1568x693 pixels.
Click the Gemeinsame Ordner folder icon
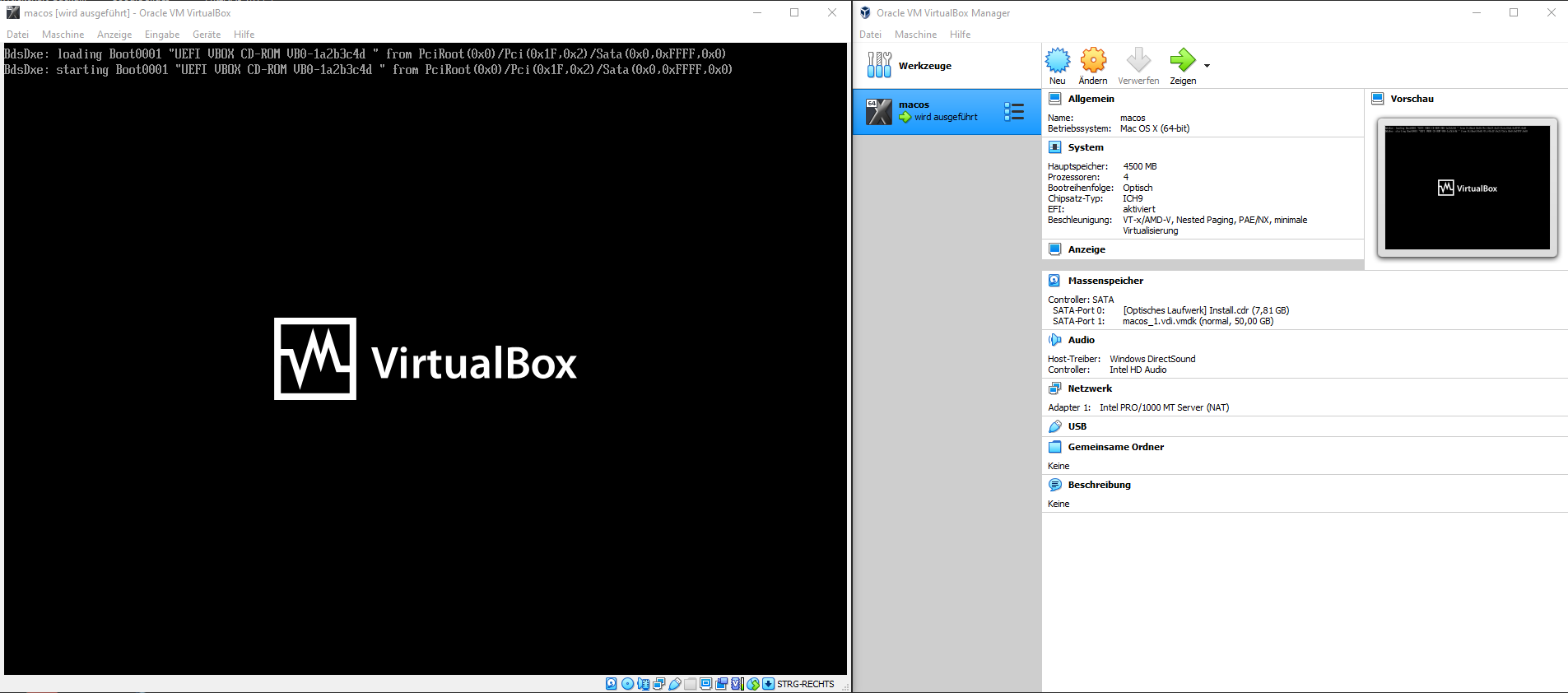[x=1054, y=447]
